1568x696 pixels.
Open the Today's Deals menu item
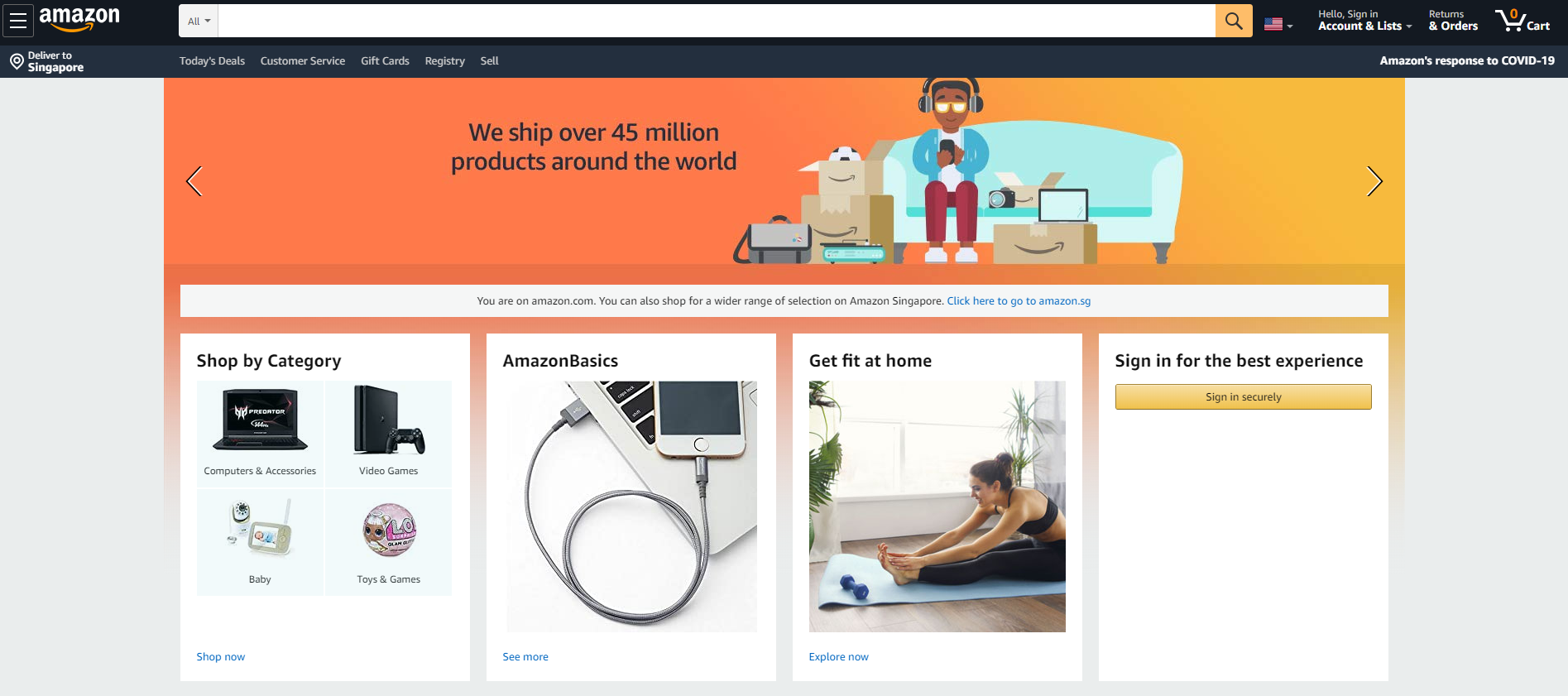tap(212, 61)
